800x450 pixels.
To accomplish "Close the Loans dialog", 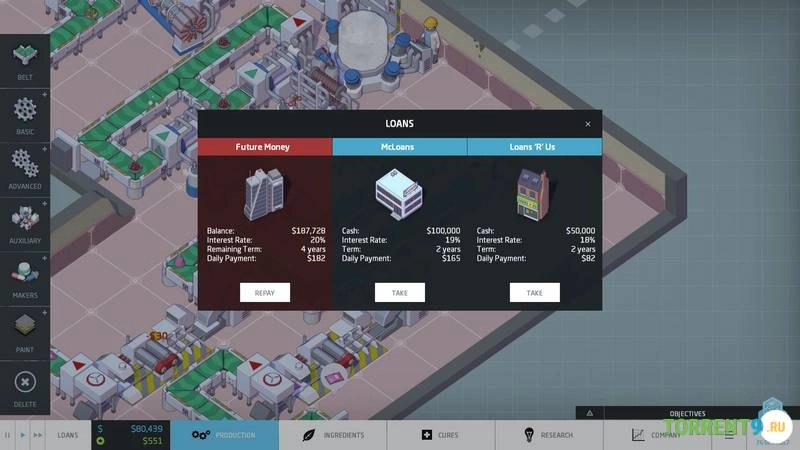I will (x=587, y=124).
